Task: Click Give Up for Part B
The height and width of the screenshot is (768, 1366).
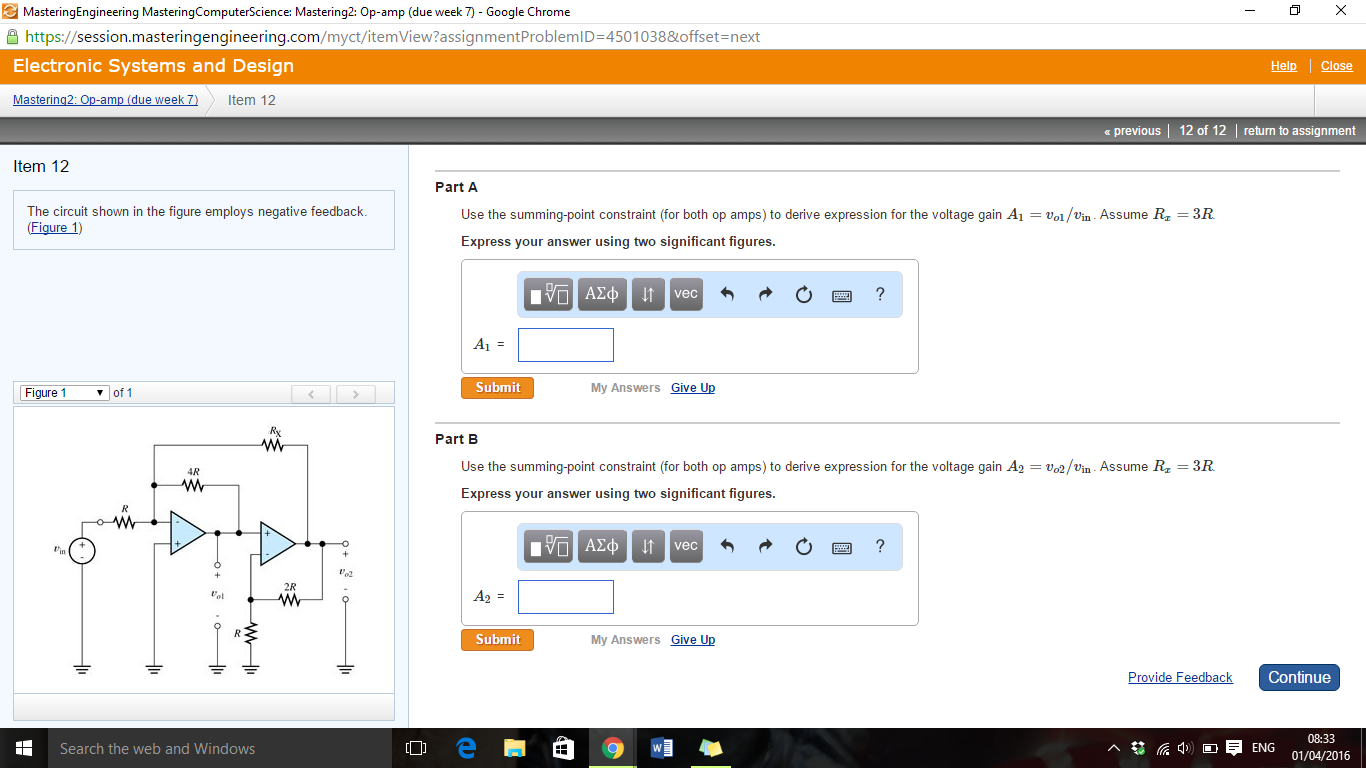Action: [692, 639]
